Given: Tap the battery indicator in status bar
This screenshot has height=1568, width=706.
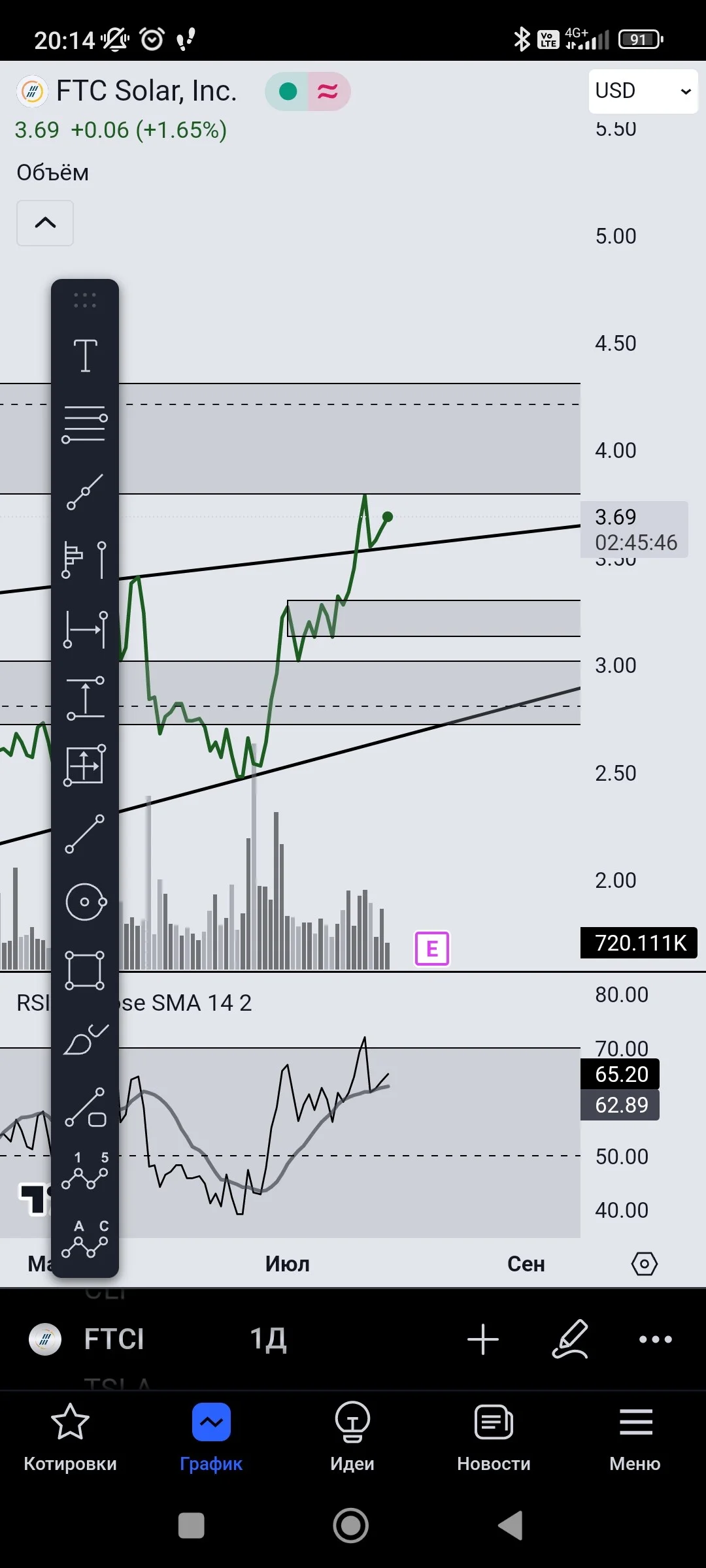Looking at the screenshot, I should click(641, 40).
